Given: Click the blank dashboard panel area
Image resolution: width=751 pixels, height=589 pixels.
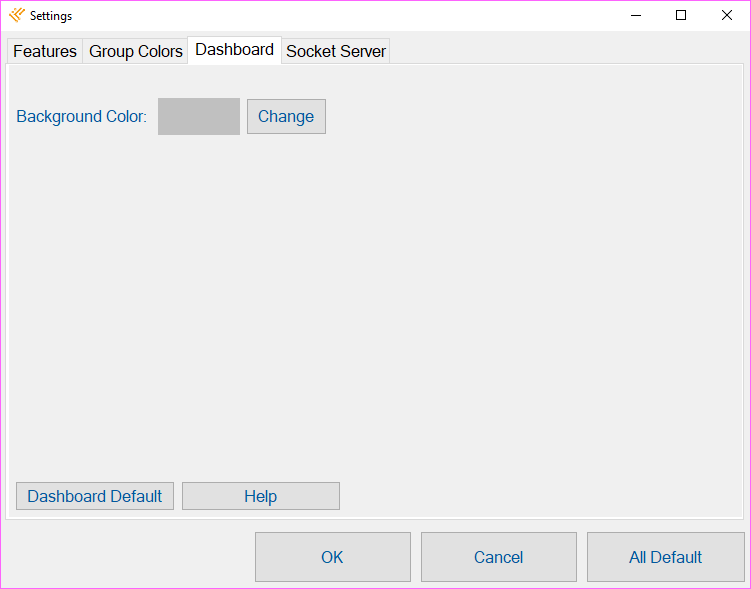Looking at the screenshot, I should [x=374, y=297].
